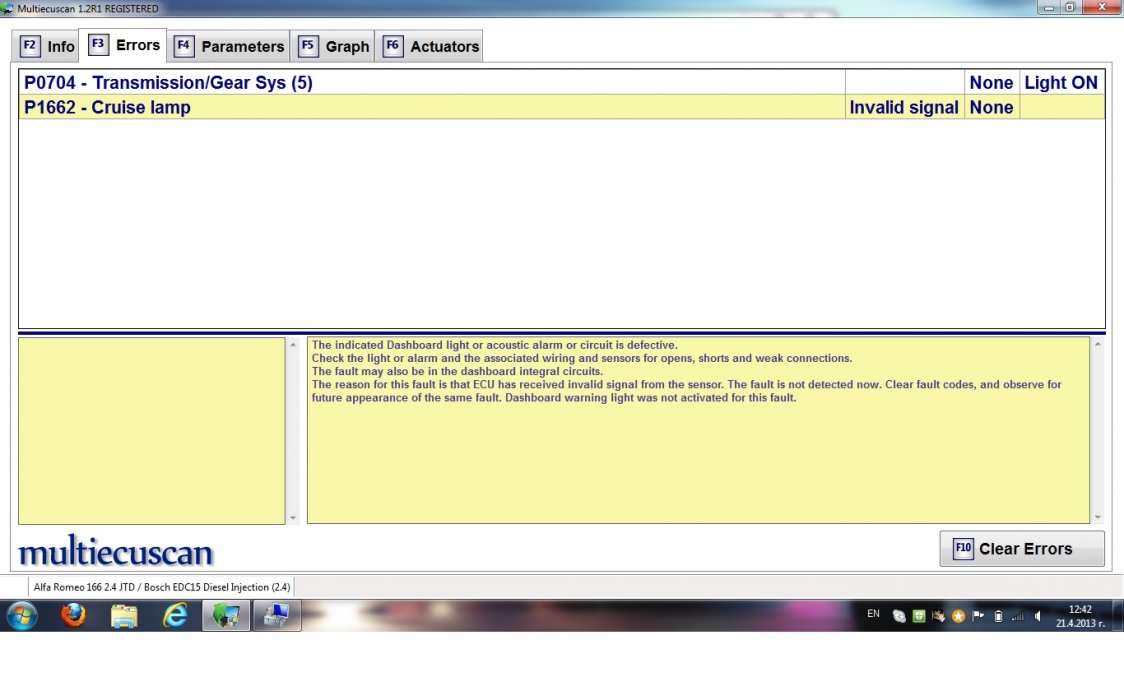The width and height of the screenshot is (1124, 691).
Task: Click the EN language indicator in taskbar
Action: click(x=873, y=614)
